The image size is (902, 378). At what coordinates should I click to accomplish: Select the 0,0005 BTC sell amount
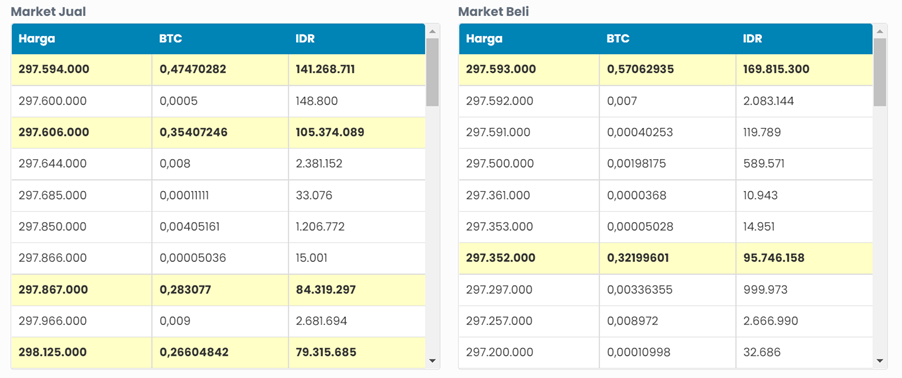click(x=178, y=101)
